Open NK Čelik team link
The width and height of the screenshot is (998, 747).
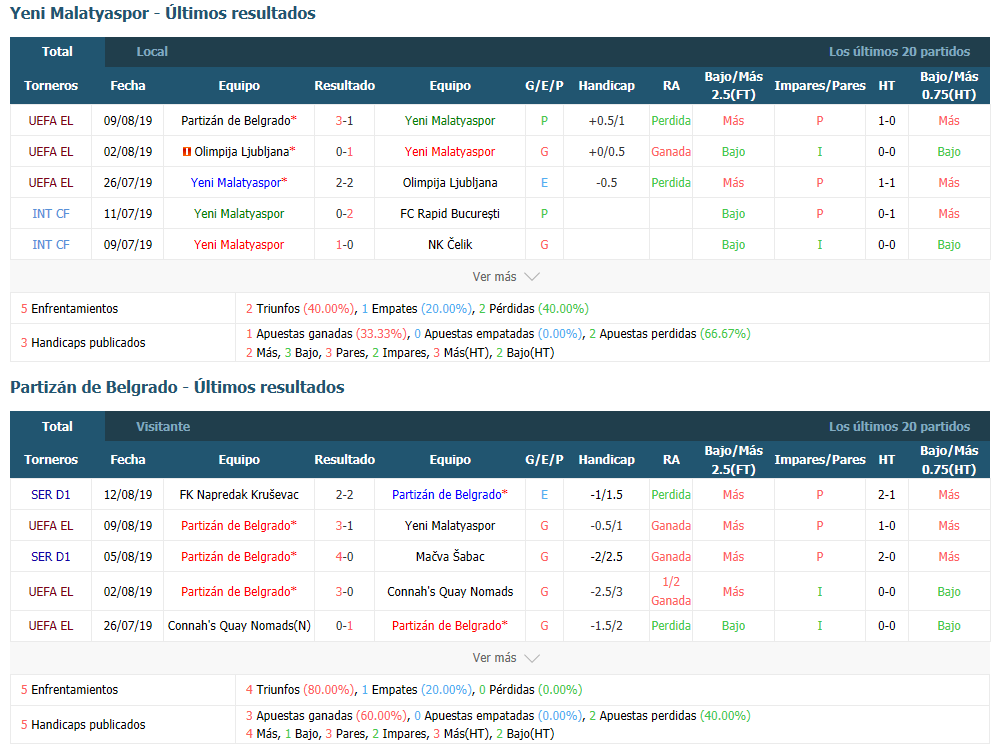450,244
